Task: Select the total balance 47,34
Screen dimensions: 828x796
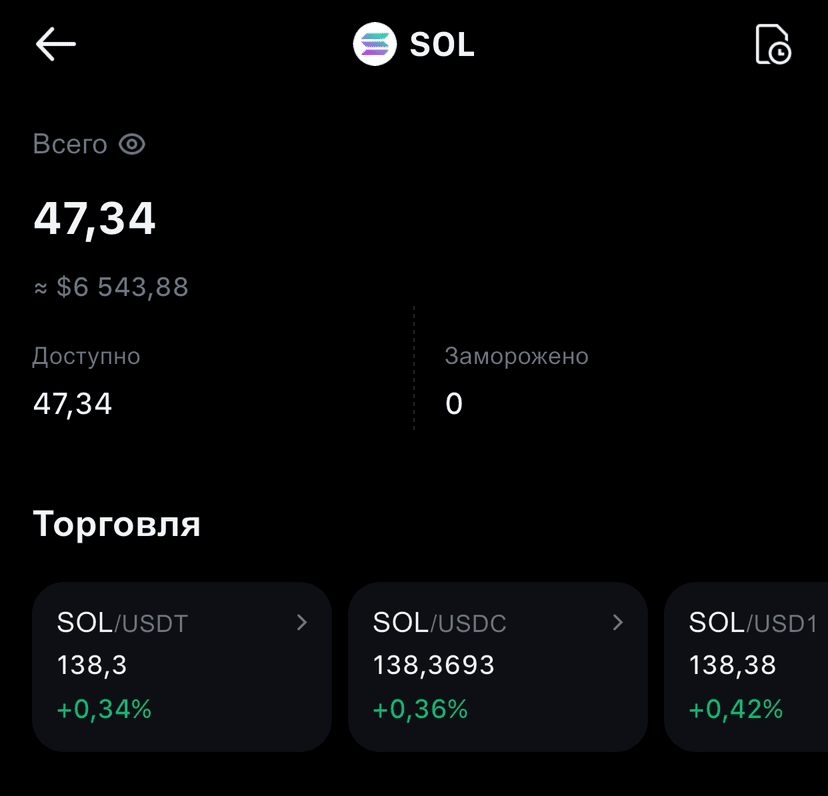Action: (95, 219)
